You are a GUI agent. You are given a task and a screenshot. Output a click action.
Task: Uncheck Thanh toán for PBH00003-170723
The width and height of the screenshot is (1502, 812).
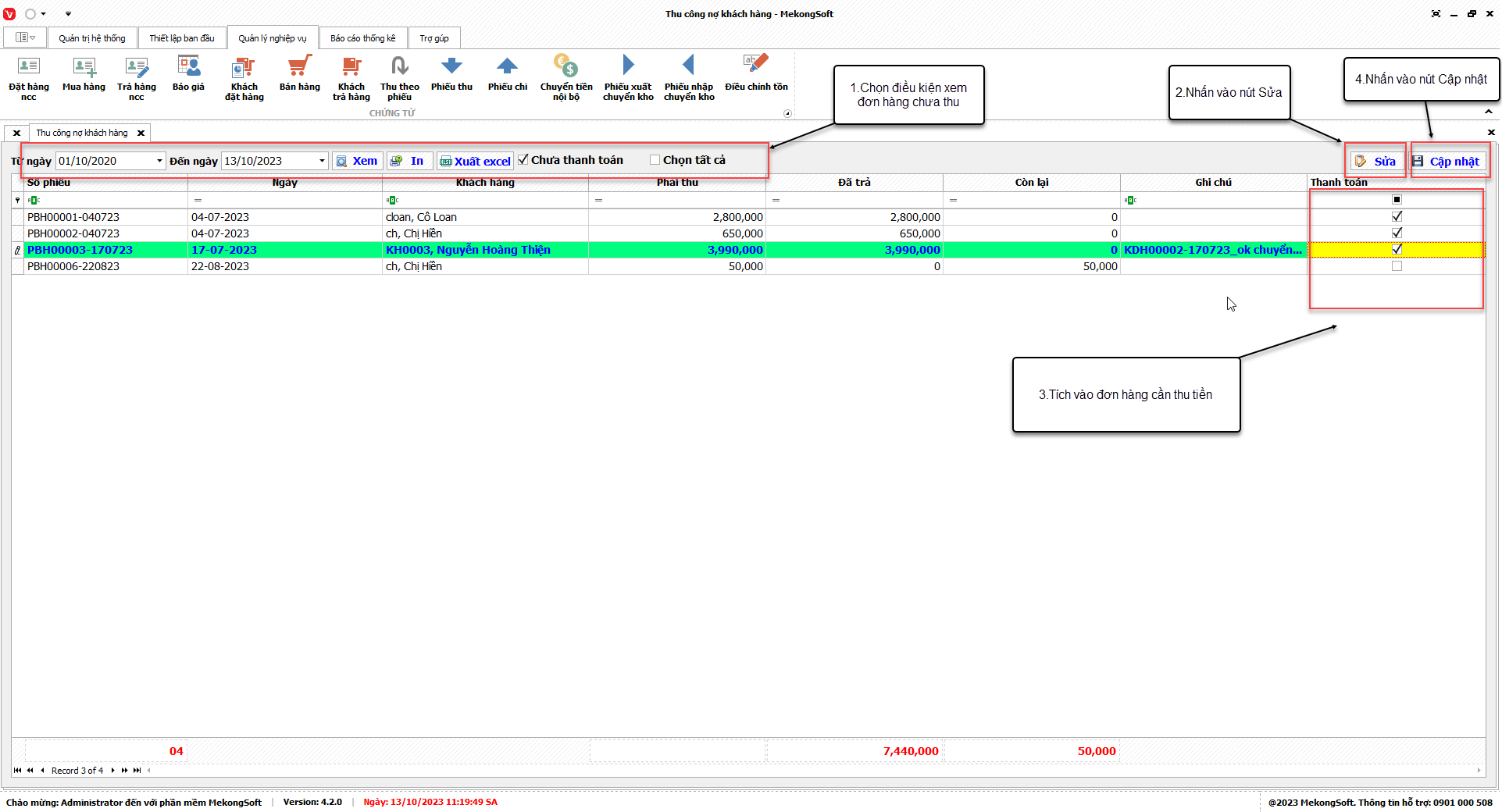coord(1397,250)
